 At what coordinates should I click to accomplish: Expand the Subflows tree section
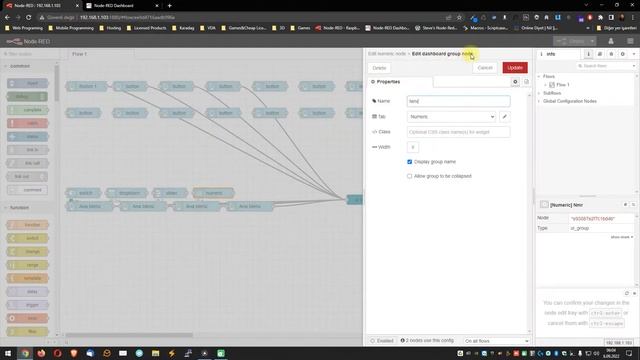click(x=539, y=93)
